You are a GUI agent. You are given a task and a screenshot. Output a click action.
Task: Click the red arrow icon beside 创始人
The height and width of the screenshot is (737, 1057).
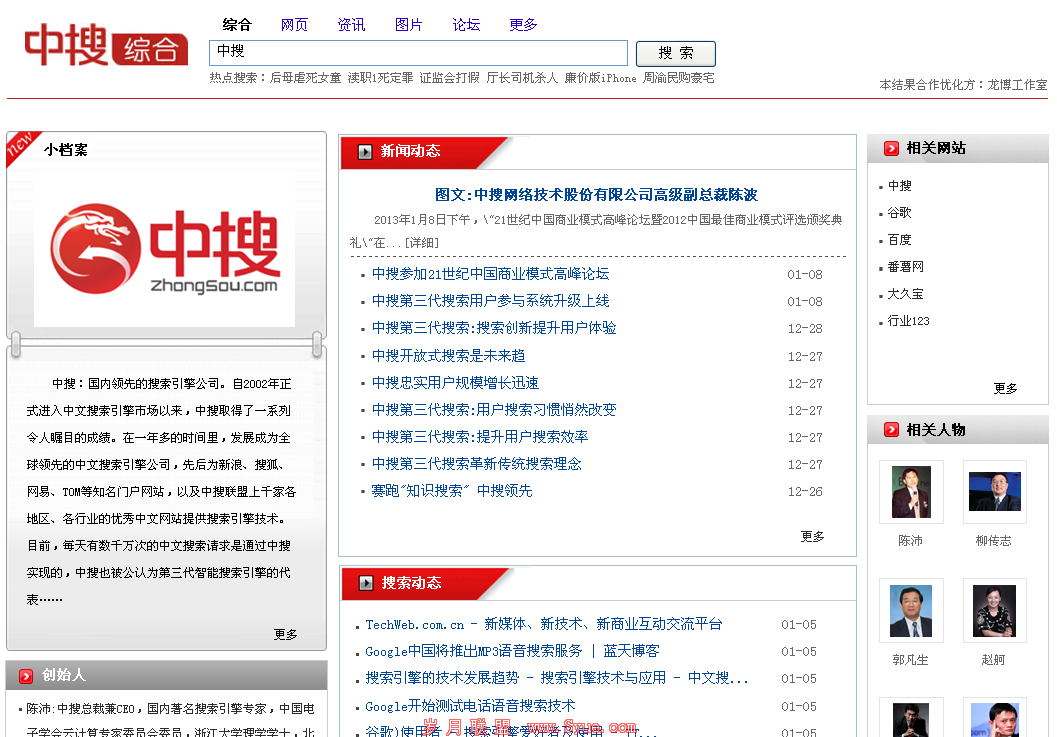26,676
